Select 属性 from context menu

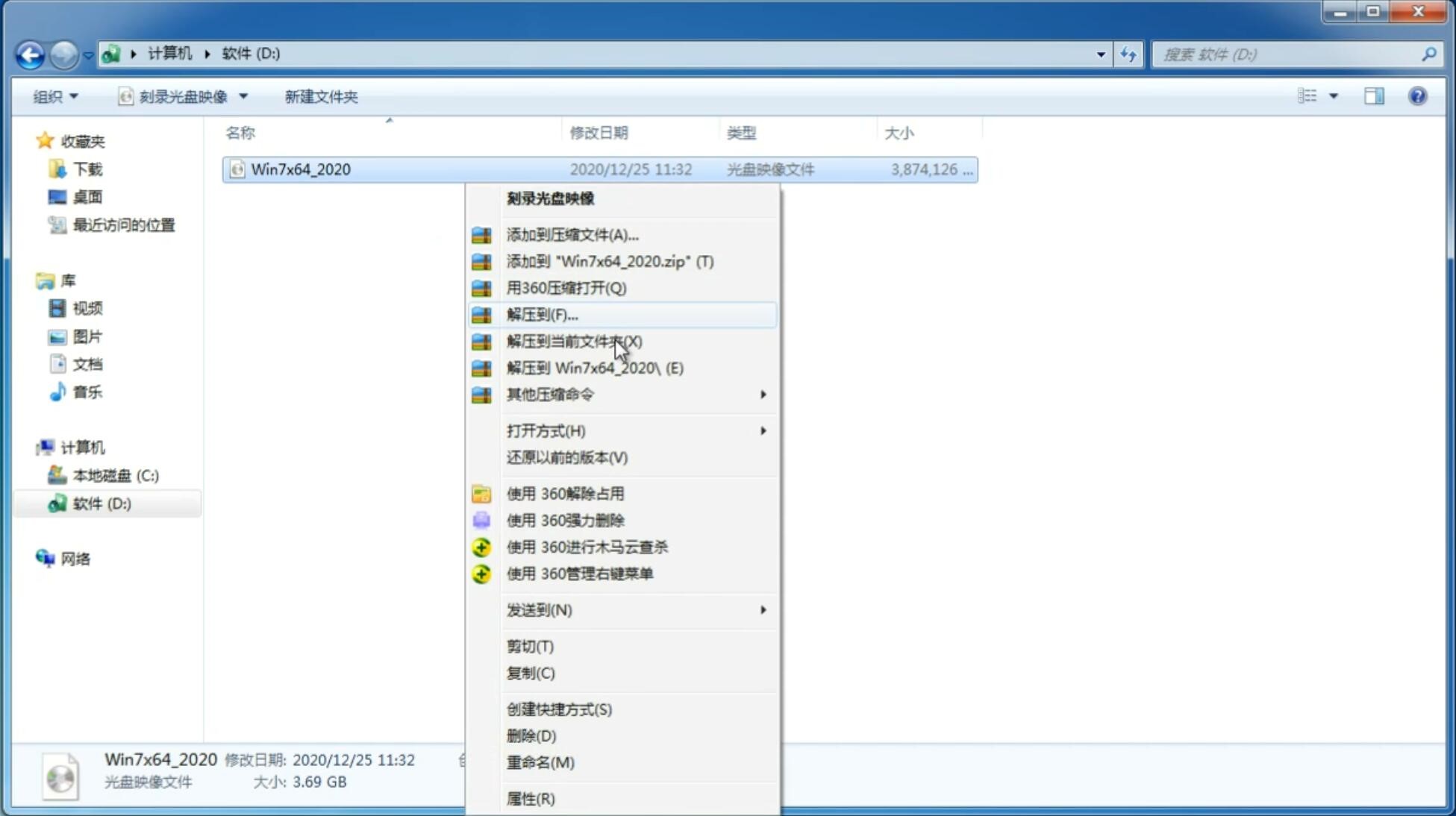point(530,798)
